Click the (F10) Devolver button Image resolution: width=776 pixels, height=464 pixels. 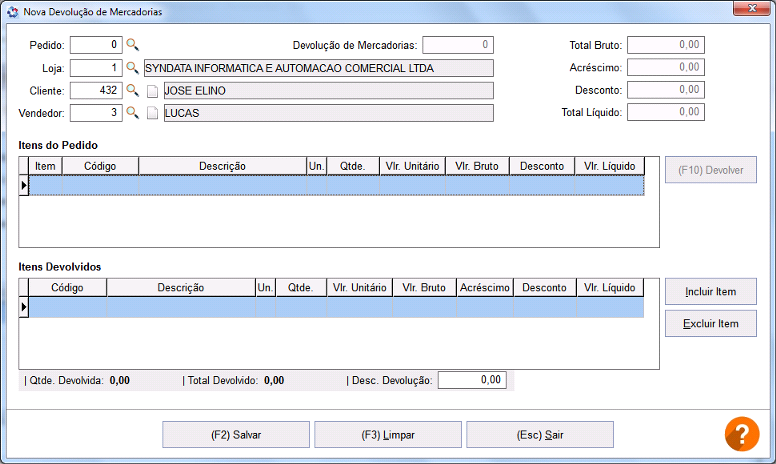tap(711, 170)
